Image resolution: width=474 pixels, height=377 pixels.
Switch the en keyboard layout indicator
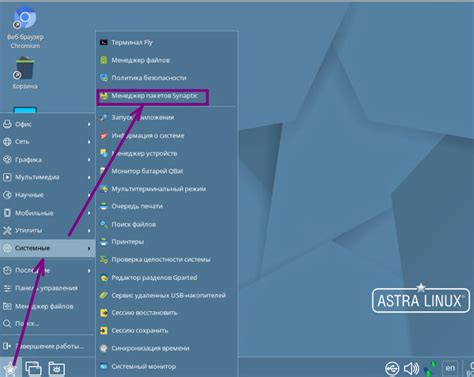click(x=450, y=368)
